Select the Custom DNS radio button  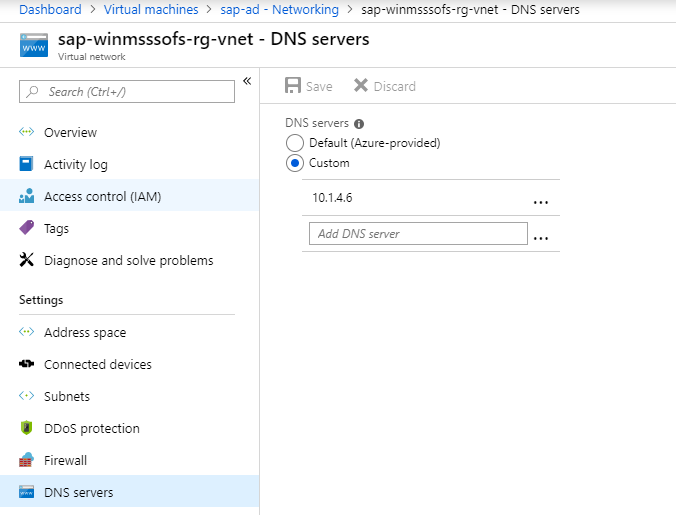coord(295,163)
